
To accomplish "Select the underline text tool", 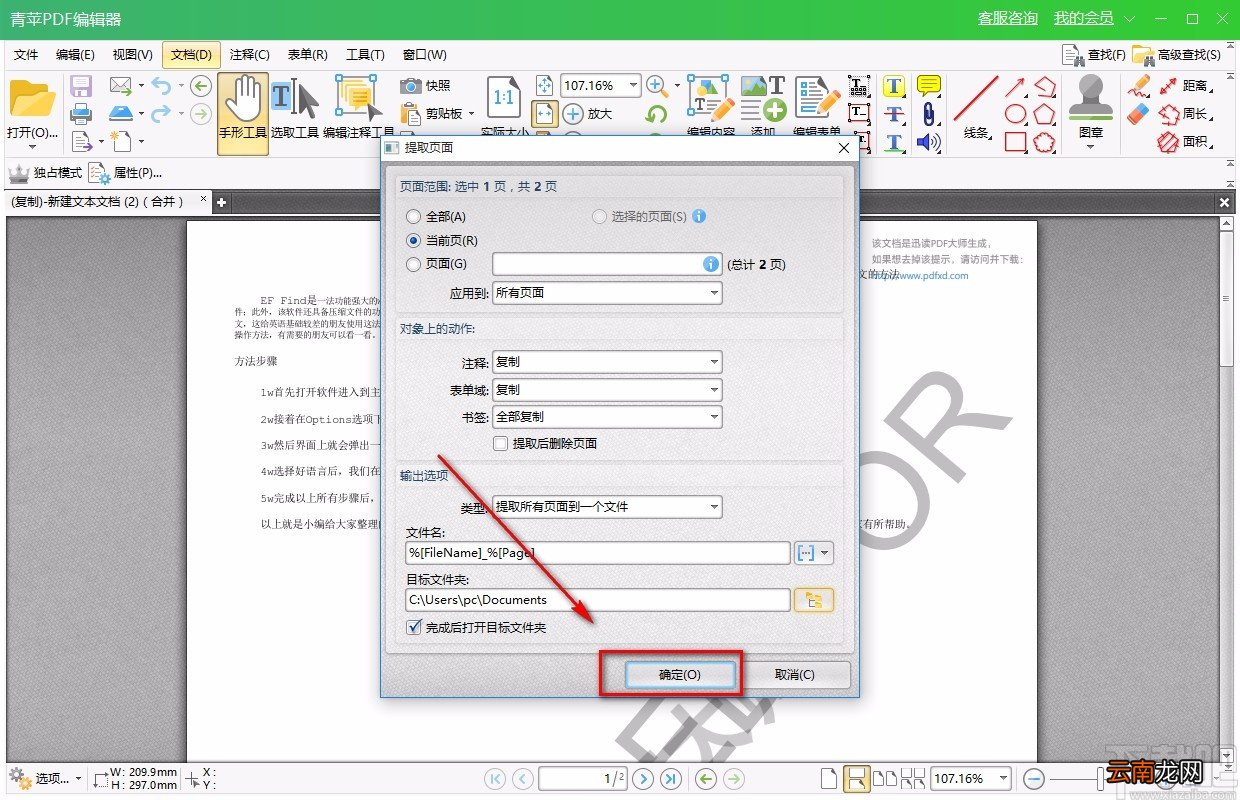I will (x=894, y=142).
